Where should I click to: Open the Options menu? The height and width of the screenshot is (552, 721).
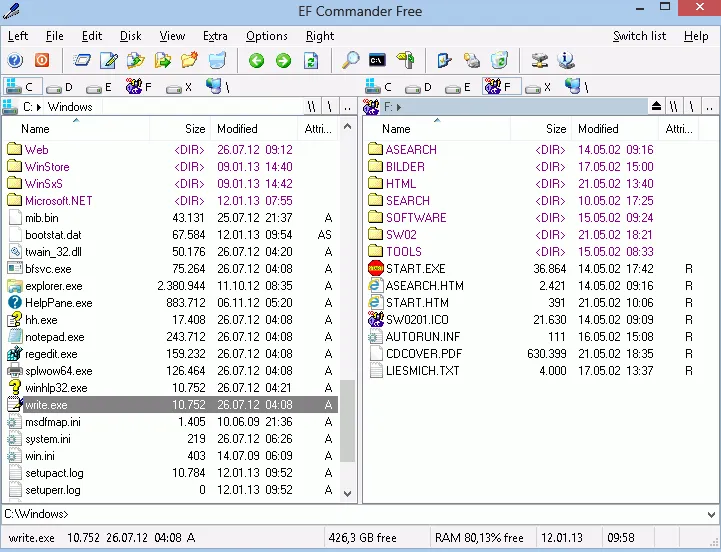[267, 36]
